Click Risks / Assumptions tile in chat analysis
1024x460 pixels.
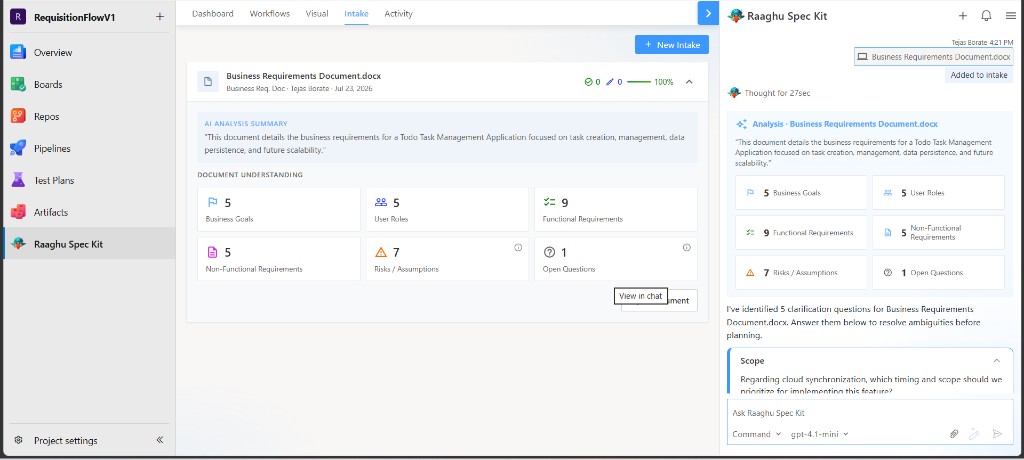pos(801,272)
